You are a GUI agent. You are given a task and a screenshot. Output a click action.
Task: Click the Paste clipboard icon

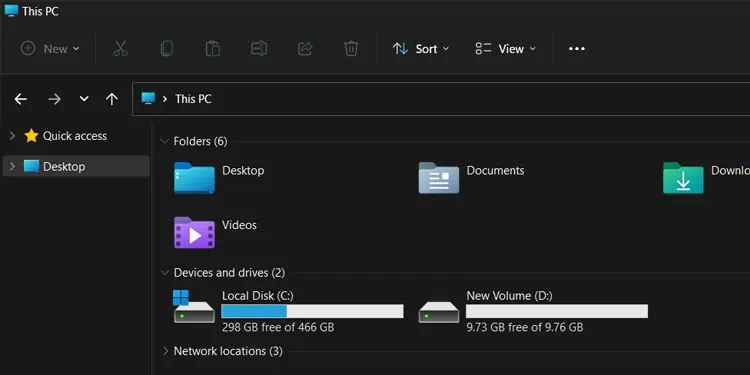[212, 49]
